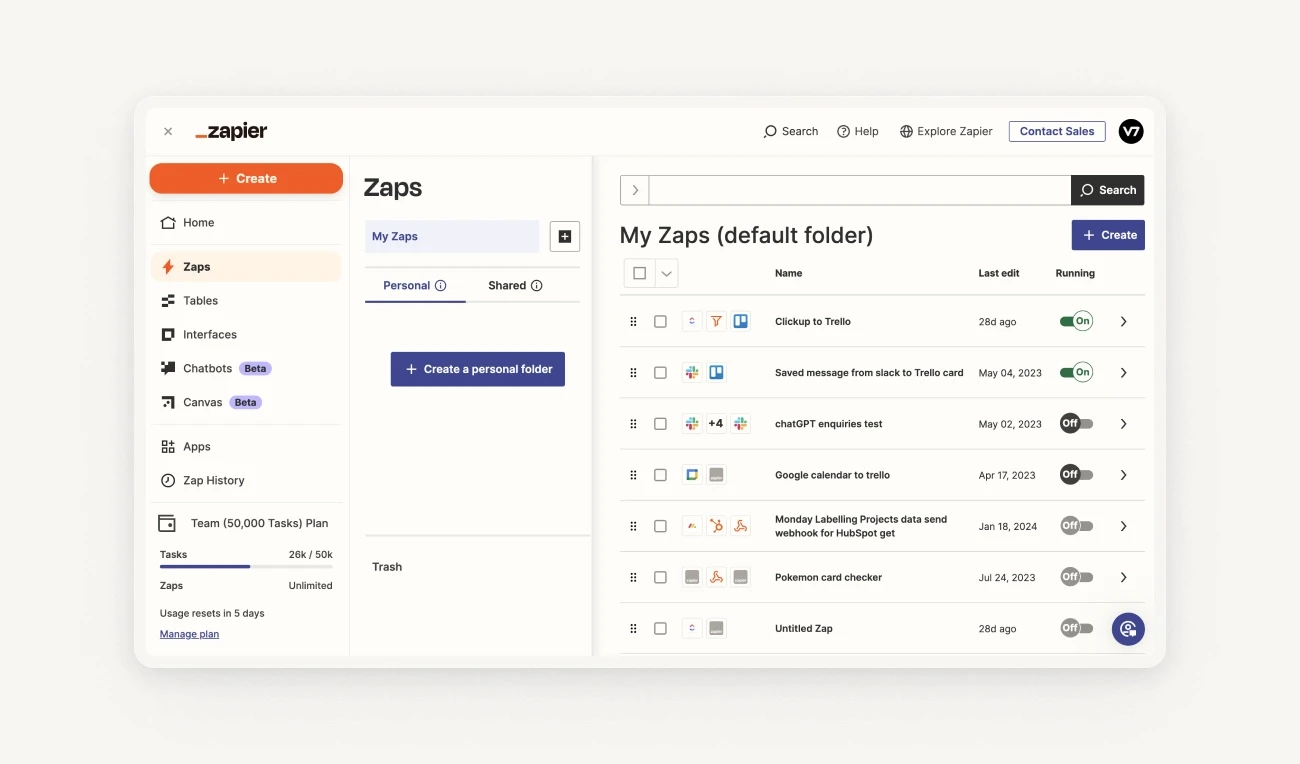Click the dark Search button
The image size is (1300, 764).
coord(1108,190)
